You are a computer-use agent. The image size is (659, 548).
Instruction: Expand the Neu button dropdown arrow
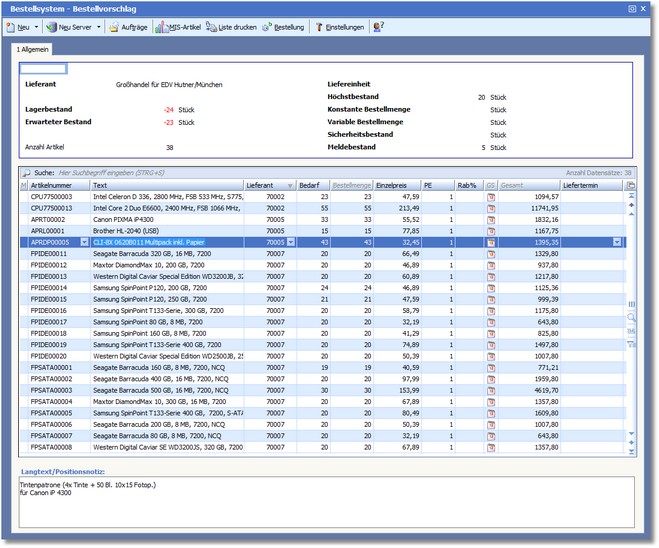pyautogui.click(x=37, y=27)
